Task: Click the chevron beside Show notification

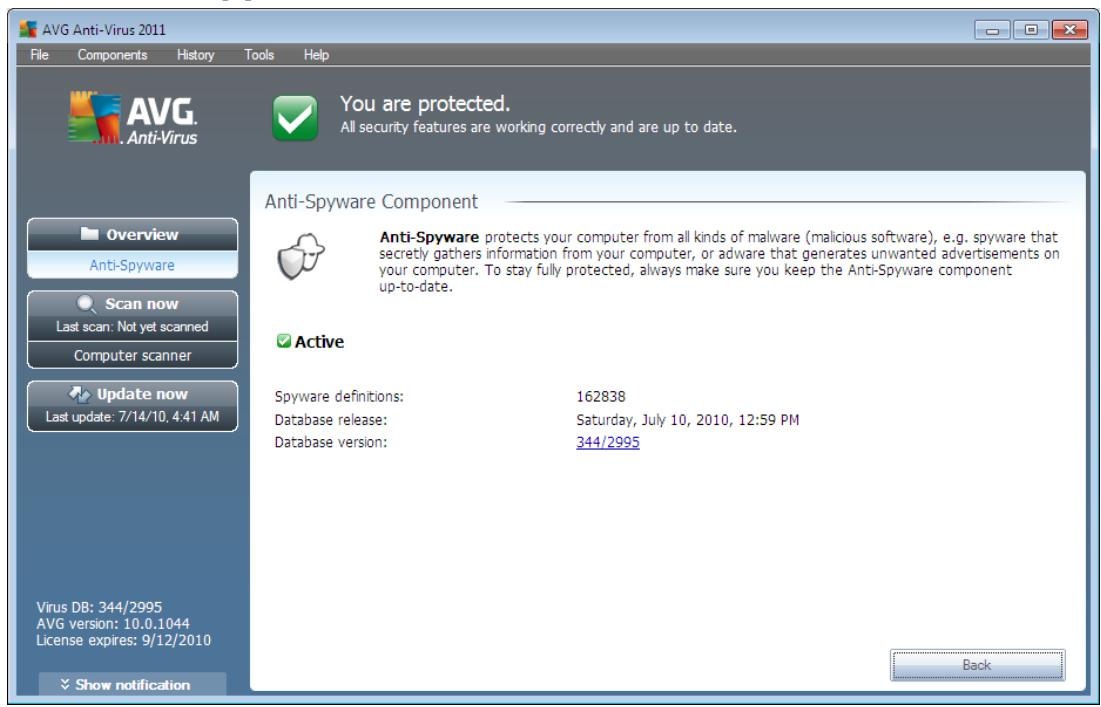Action: pyautogui.click(x=65, y=684)
